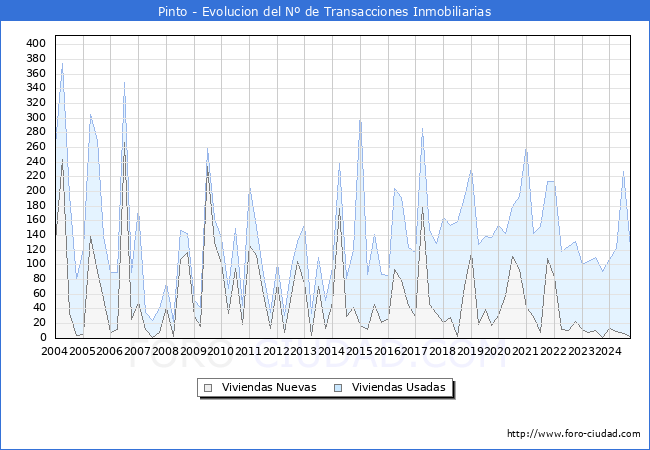Screen dimensions: 650x450
Task: Click the chart title 'Pinto - Evolucion del Nº de Transacciones Inmobiliarias'
Action: pos(324,12)
